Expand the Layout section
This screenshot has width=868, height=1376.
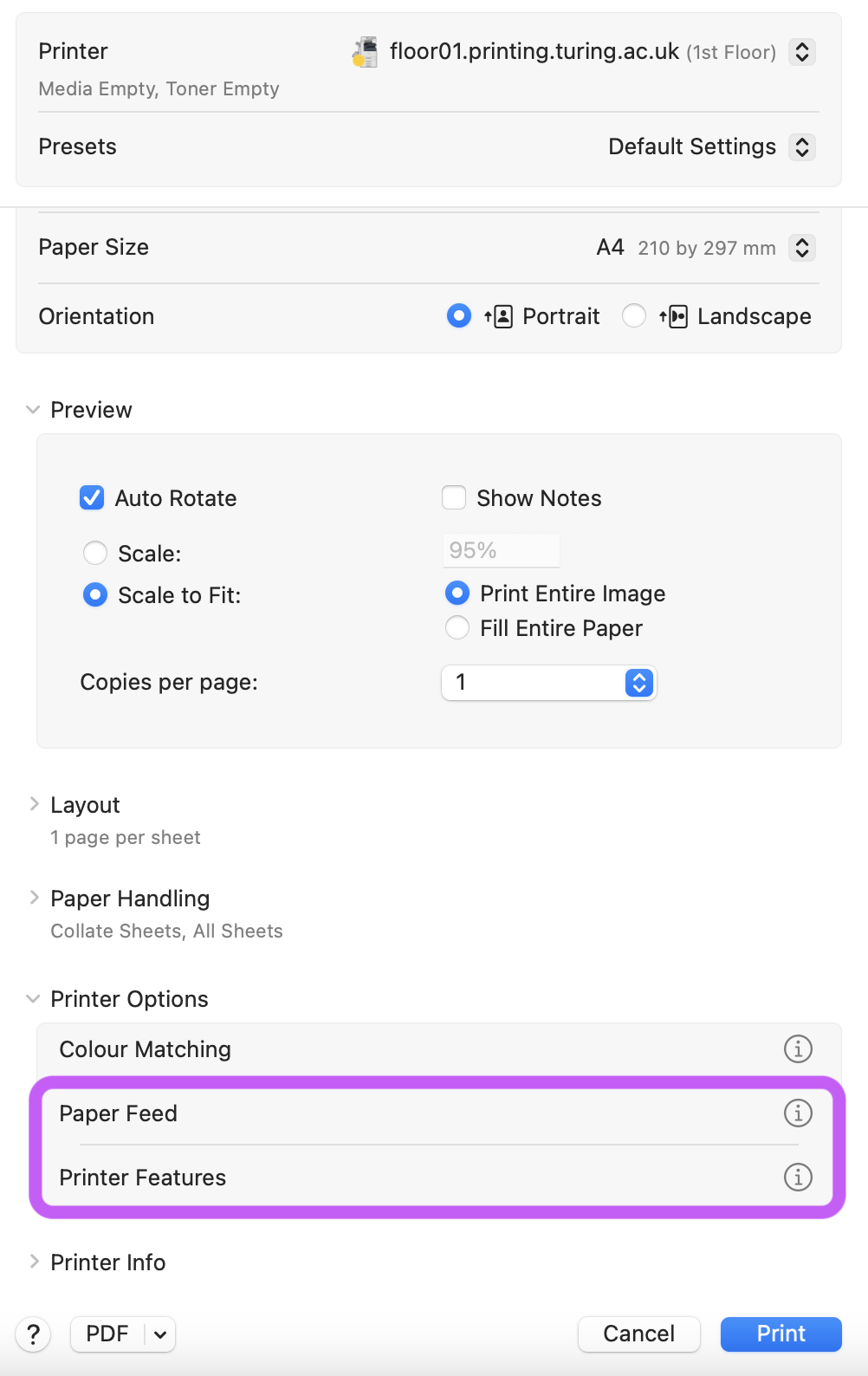click(34, 803)
